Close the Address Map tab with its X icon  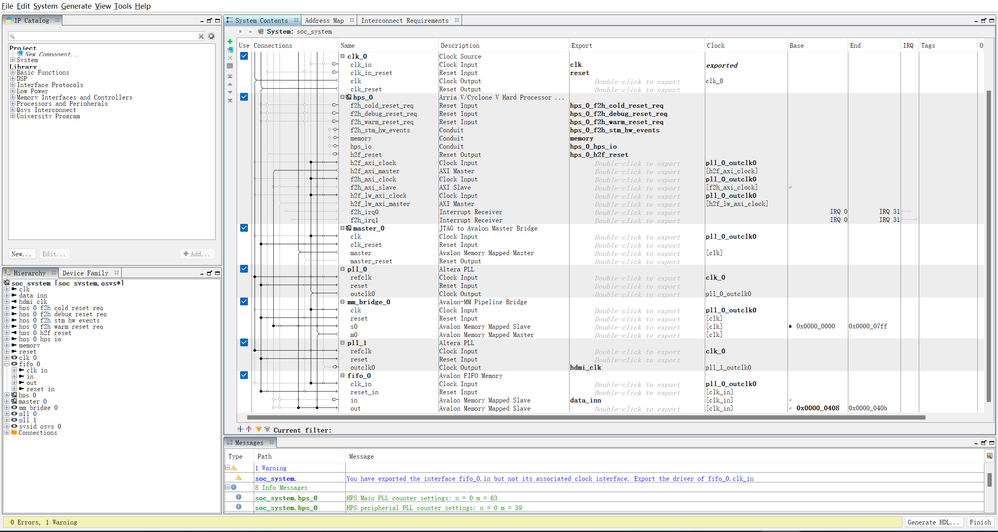[350, 20]
